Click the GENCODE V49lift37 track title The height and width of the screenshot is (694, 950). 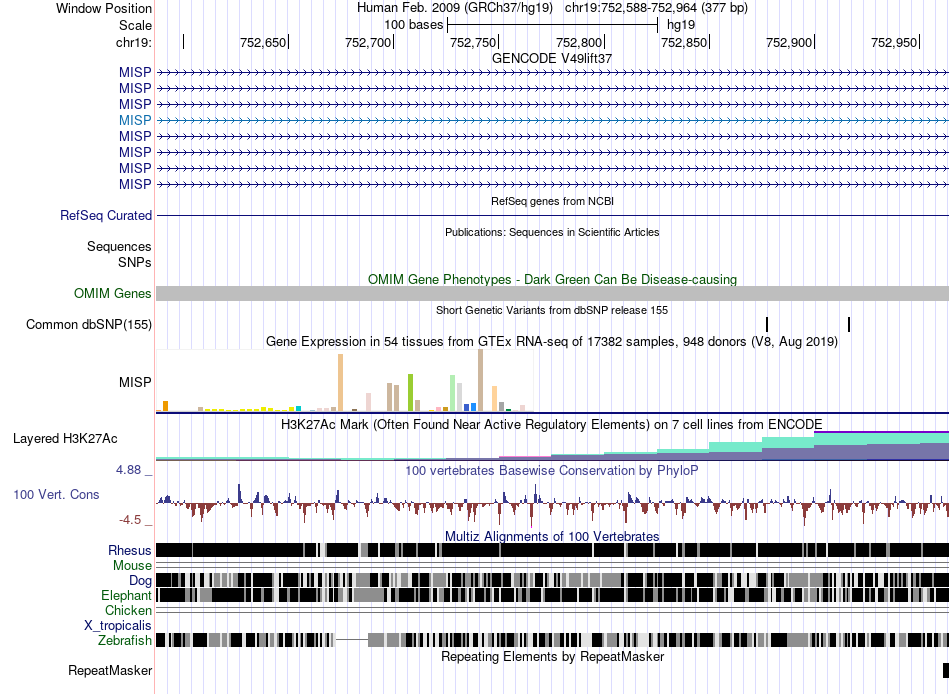coord(552,58)
